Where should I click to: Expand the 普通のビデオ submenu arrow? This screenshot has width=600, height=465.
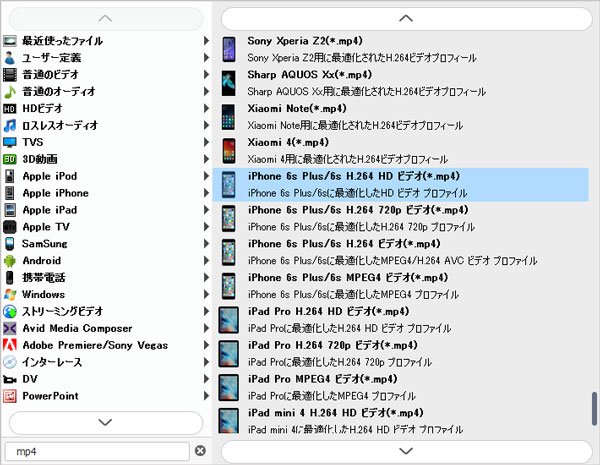pos(206,75)
